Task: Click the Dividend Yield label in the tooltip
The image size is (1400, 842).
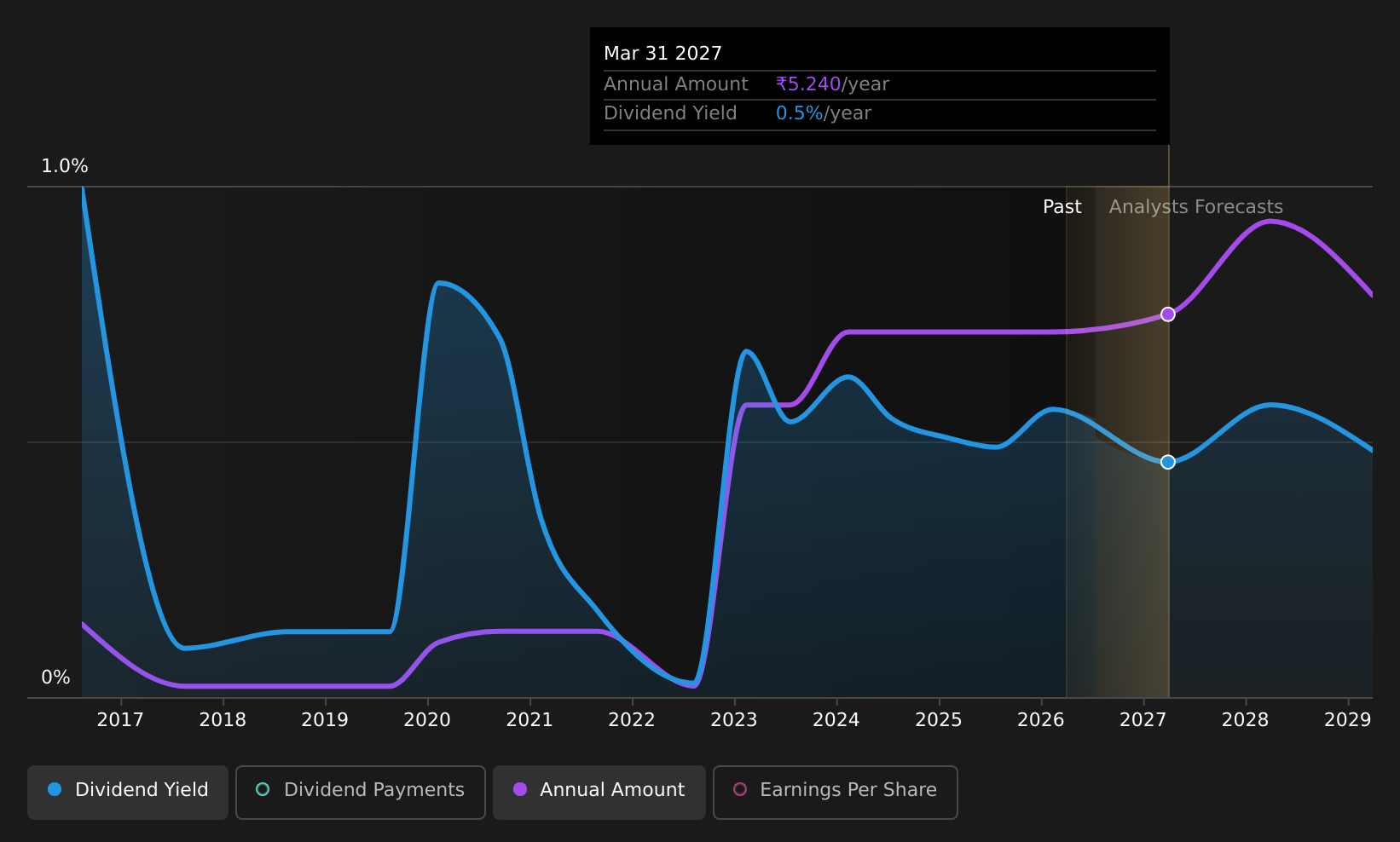Action: pyautogui.click(x=670, y=113)
